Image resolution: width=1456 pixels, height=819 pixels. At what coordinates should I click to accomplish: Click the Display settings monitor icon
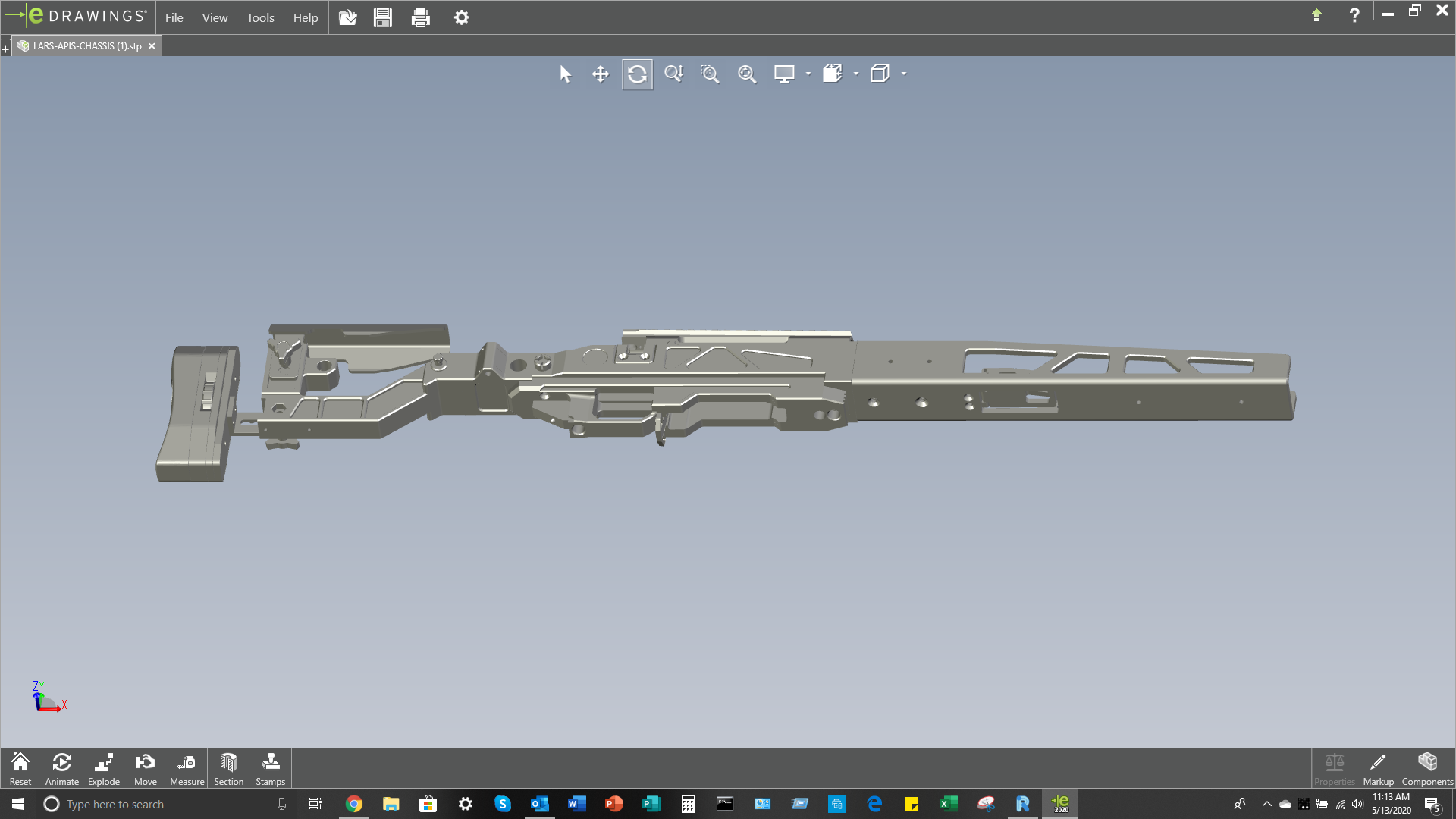click(x=784, y=74)
